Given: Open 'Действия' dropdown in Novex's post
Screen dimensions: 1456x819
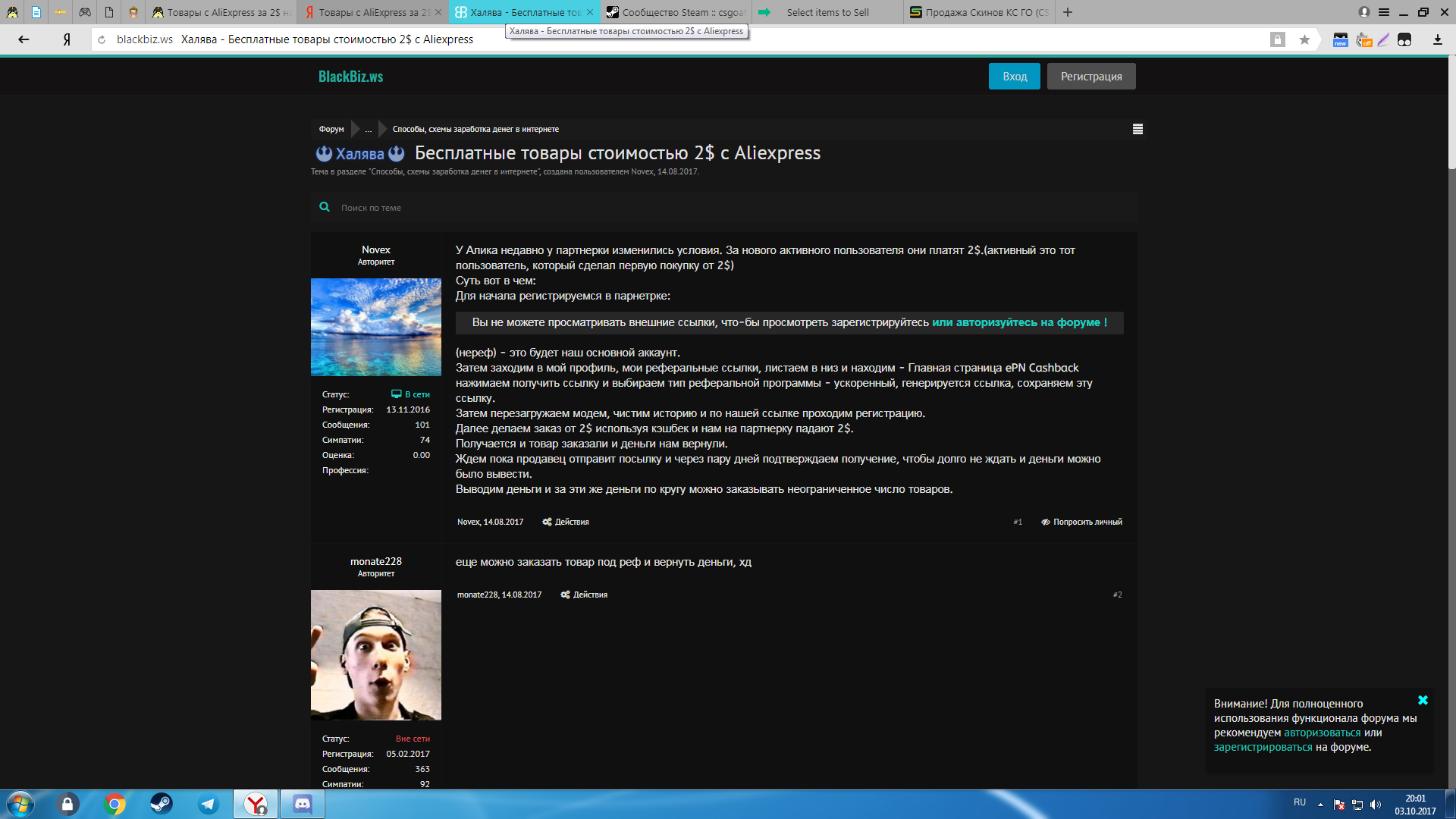Looking at the screenshot, I should (x=566, y=522).
